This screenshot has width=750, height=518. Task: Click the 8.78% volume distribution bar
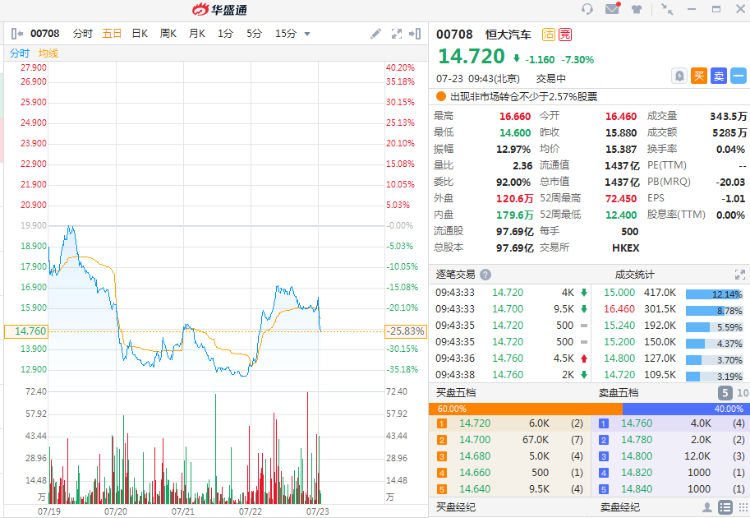tap(714, 311)
